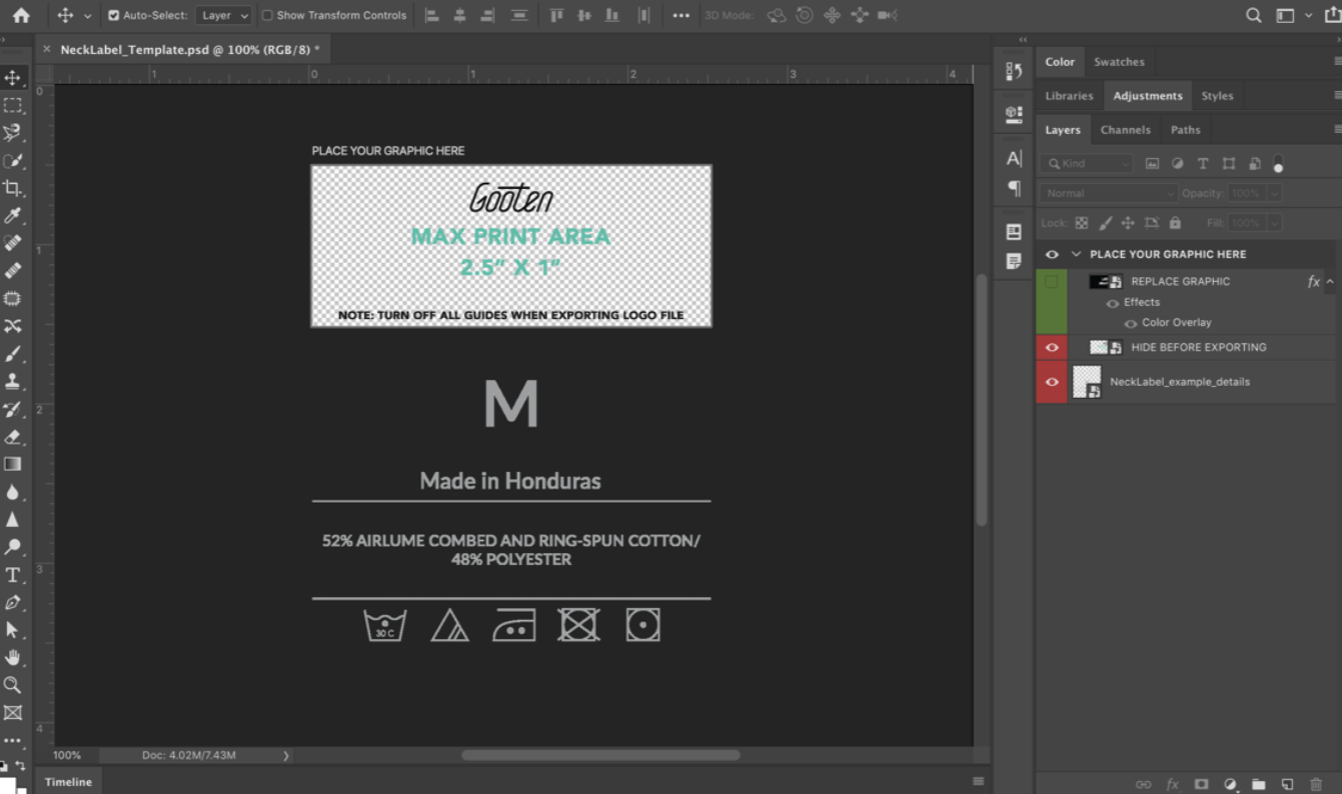Hide the NeckLabel_example_details layer
1342x794 pixels.
[x=1051, y=382]
